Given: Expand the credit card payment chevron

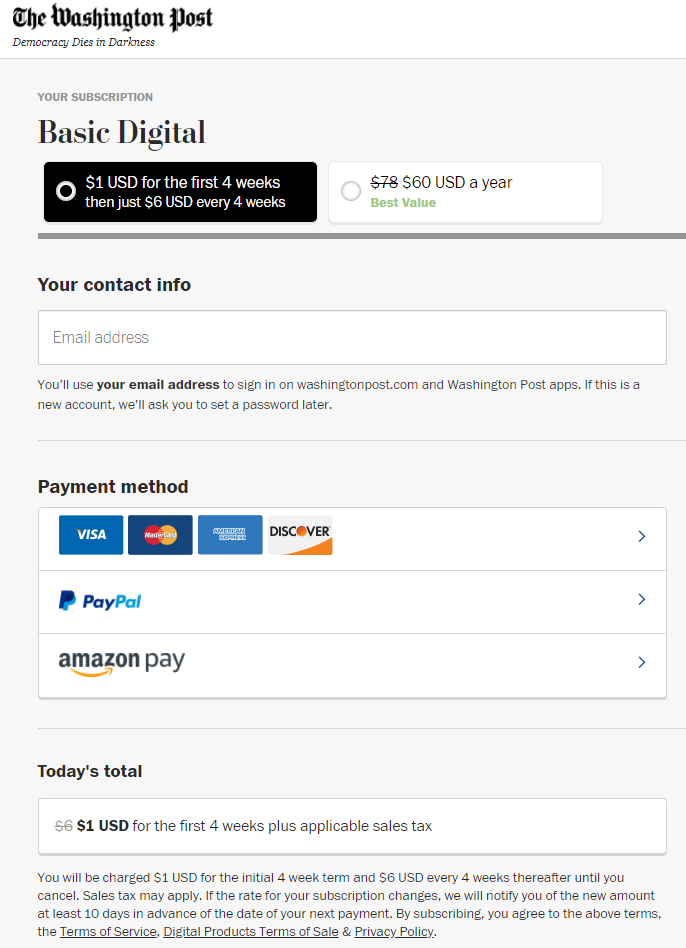Looking at the screenshot, I should pos(642,536).
